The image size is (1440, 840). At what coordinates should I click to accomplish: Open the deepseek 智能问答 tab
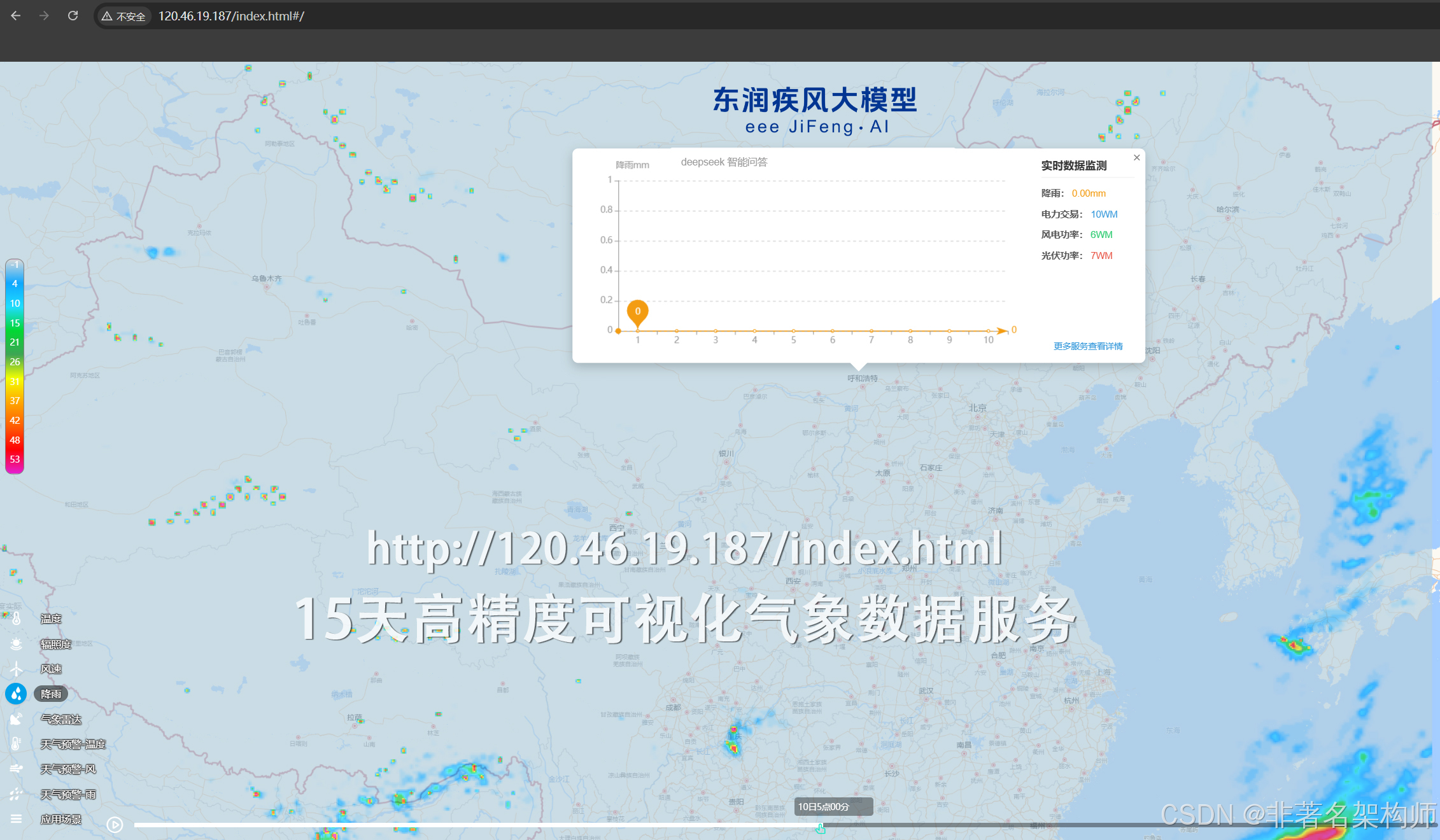pos(724,162)
